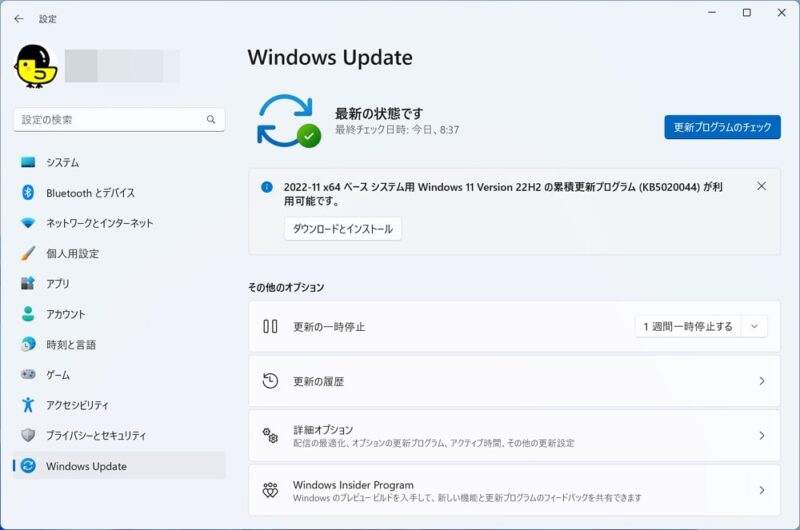The image size is (800, 530).
Task: Click the shield privacy icon
Action: pyautogui.click(x=28, y=435)
